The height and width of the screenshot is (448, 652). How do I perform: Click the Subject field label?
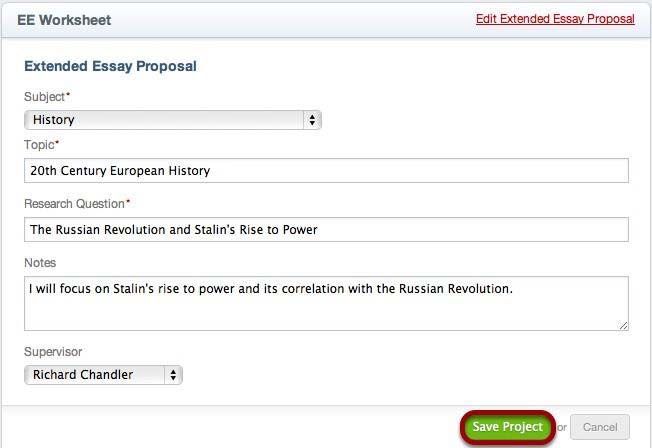[x=44, y=97]
